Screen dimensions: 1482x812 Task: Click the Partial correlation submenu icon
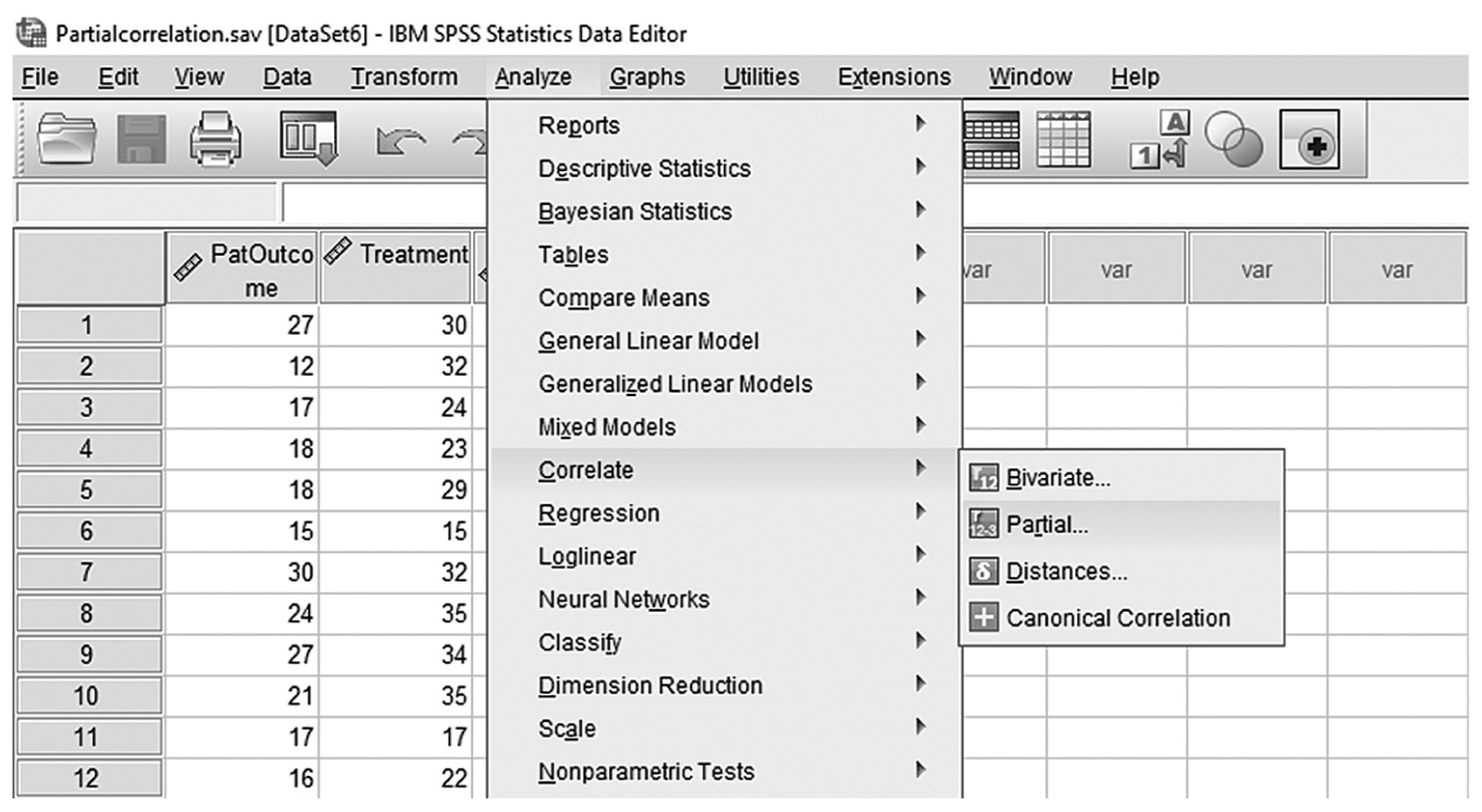(983, 524)
